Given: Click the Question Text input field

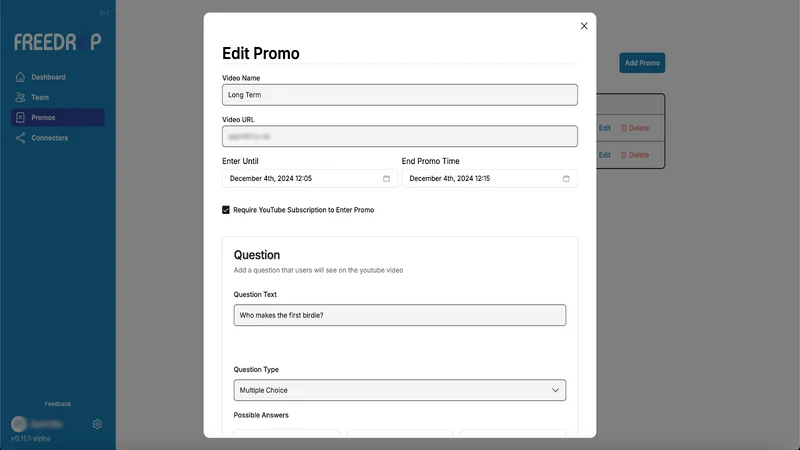Looking at the screenshot, I should [399, 315].
